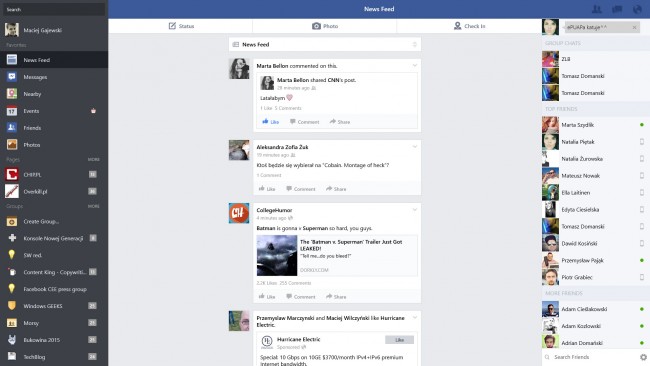The width and height of the screenshot is (650, 366).
Task: Open notifications globe icon in header
Action: 637,9
